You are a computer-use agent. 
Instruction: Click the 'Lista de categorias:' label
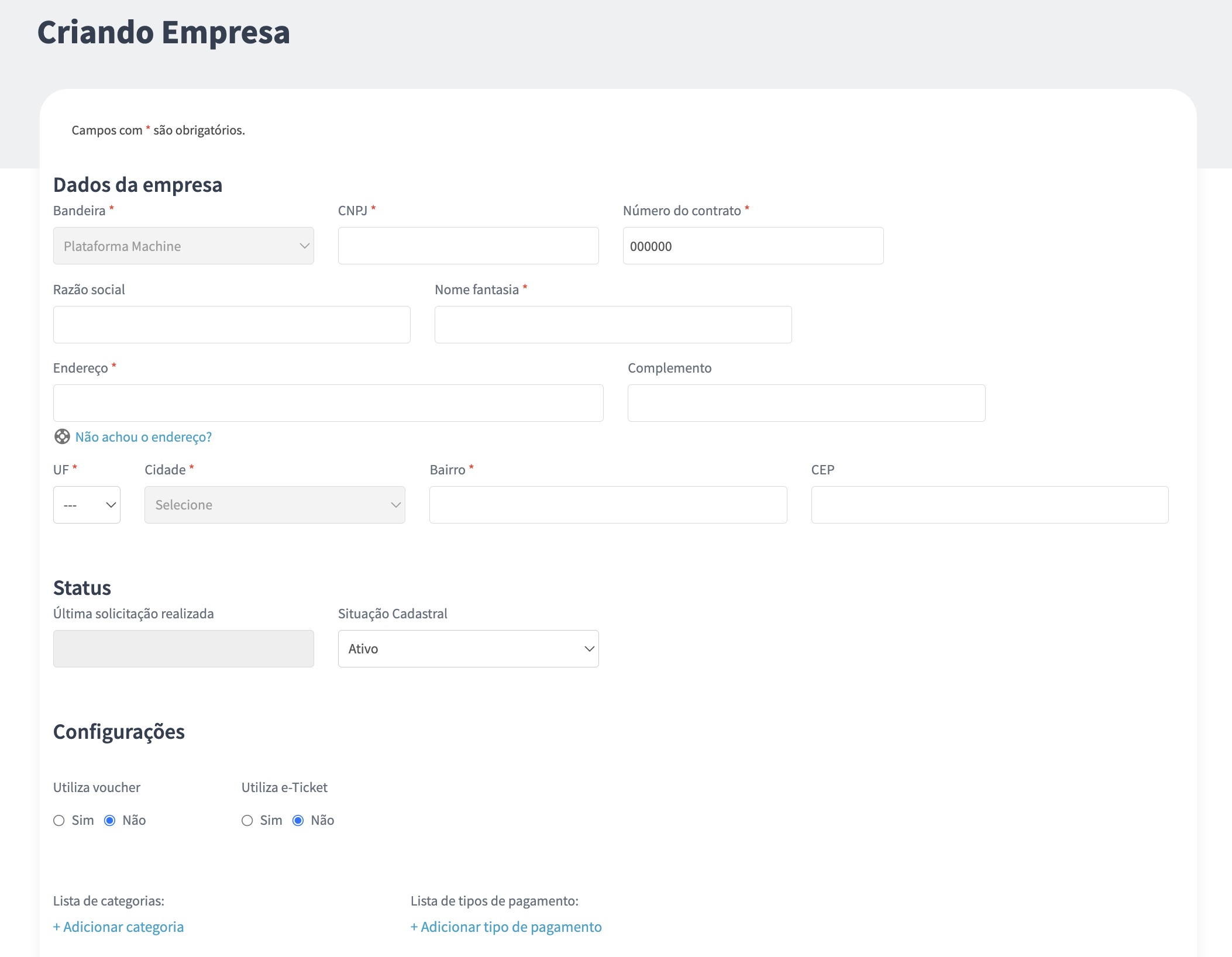pos(109,901)
